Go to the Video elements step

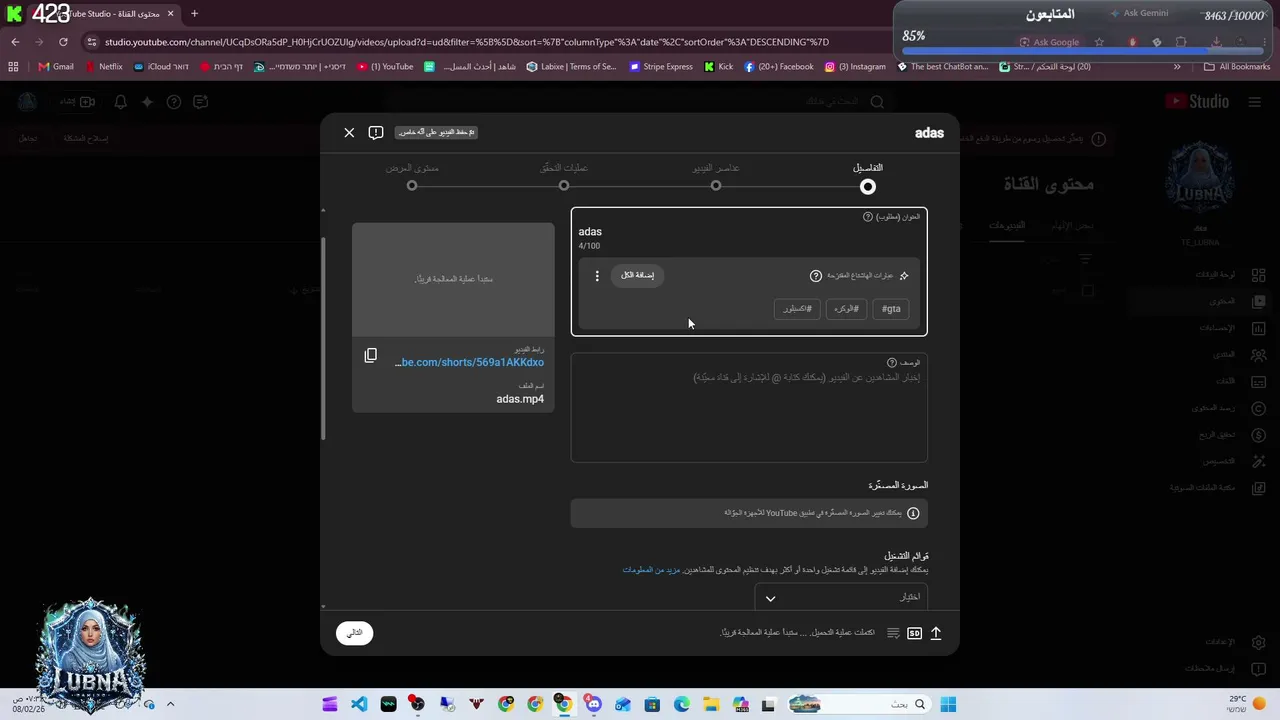pyautogui.click(x=716, y=178)
